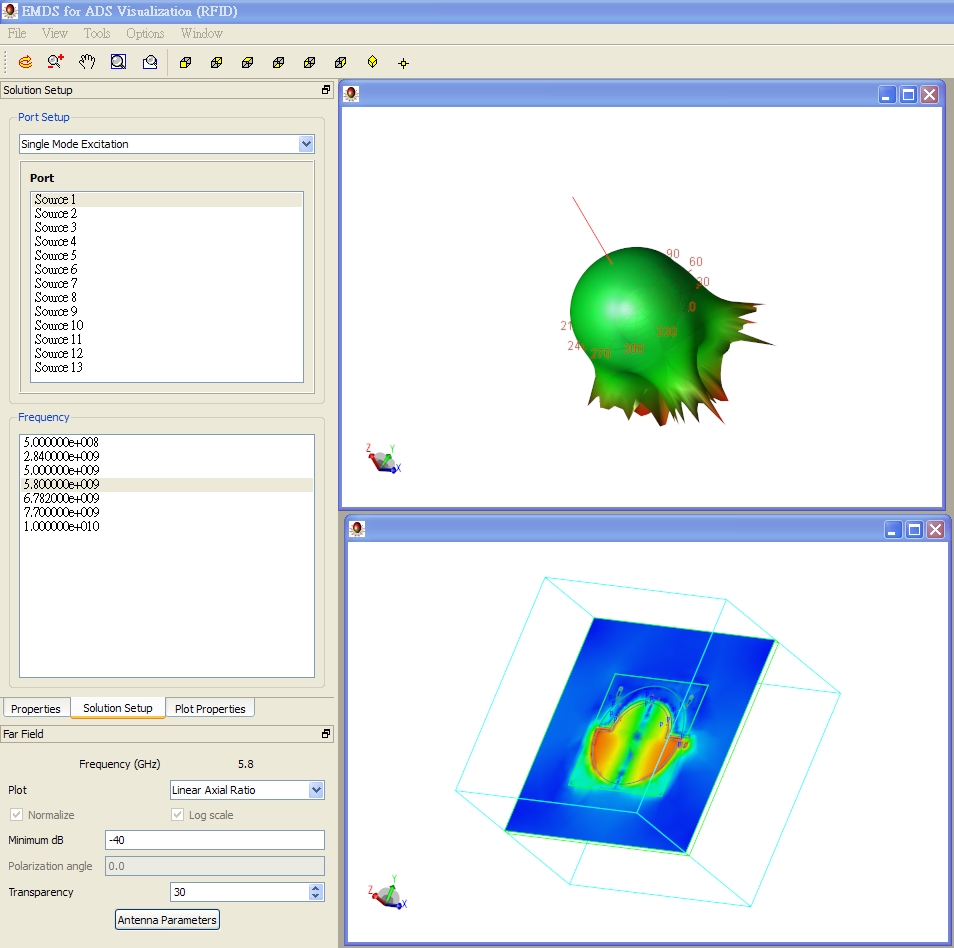Click the current plot window's title icon
This screenshot has height=948, width=954.
click(x=357, y=529)
